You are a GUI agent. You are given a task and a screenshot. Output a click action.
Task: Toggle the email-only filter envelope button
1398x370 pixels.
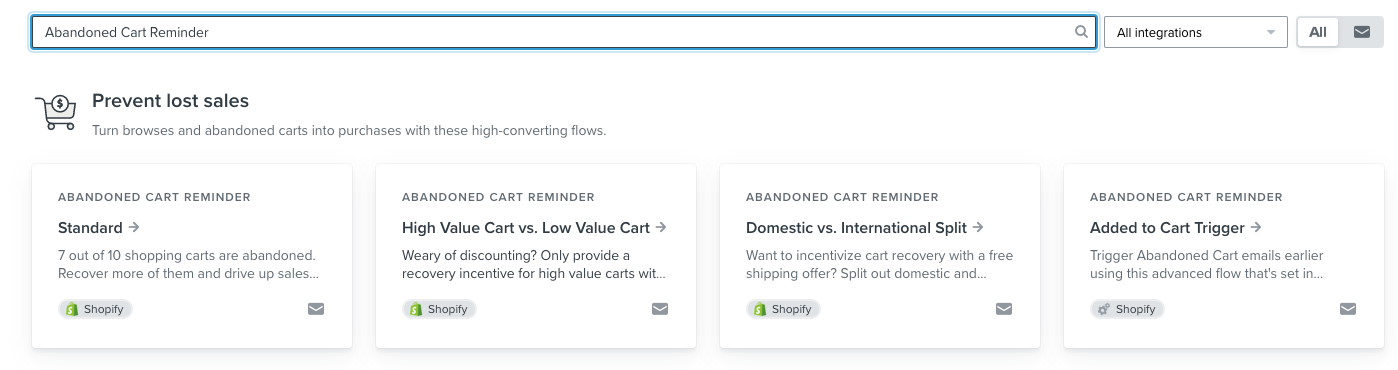(x=1361, y=32)
